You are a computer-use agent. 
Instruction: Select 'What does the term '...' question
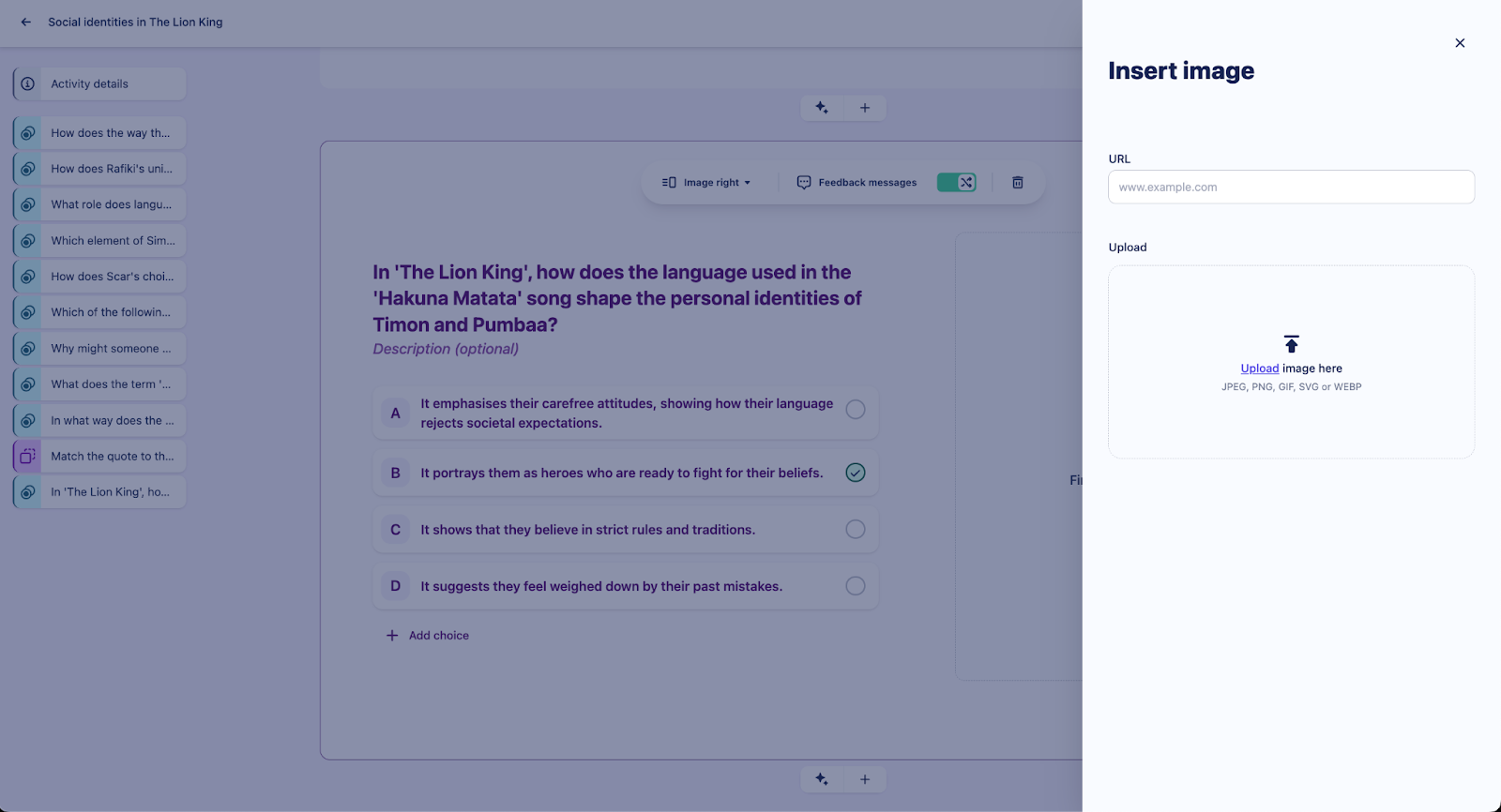(99, 384)
